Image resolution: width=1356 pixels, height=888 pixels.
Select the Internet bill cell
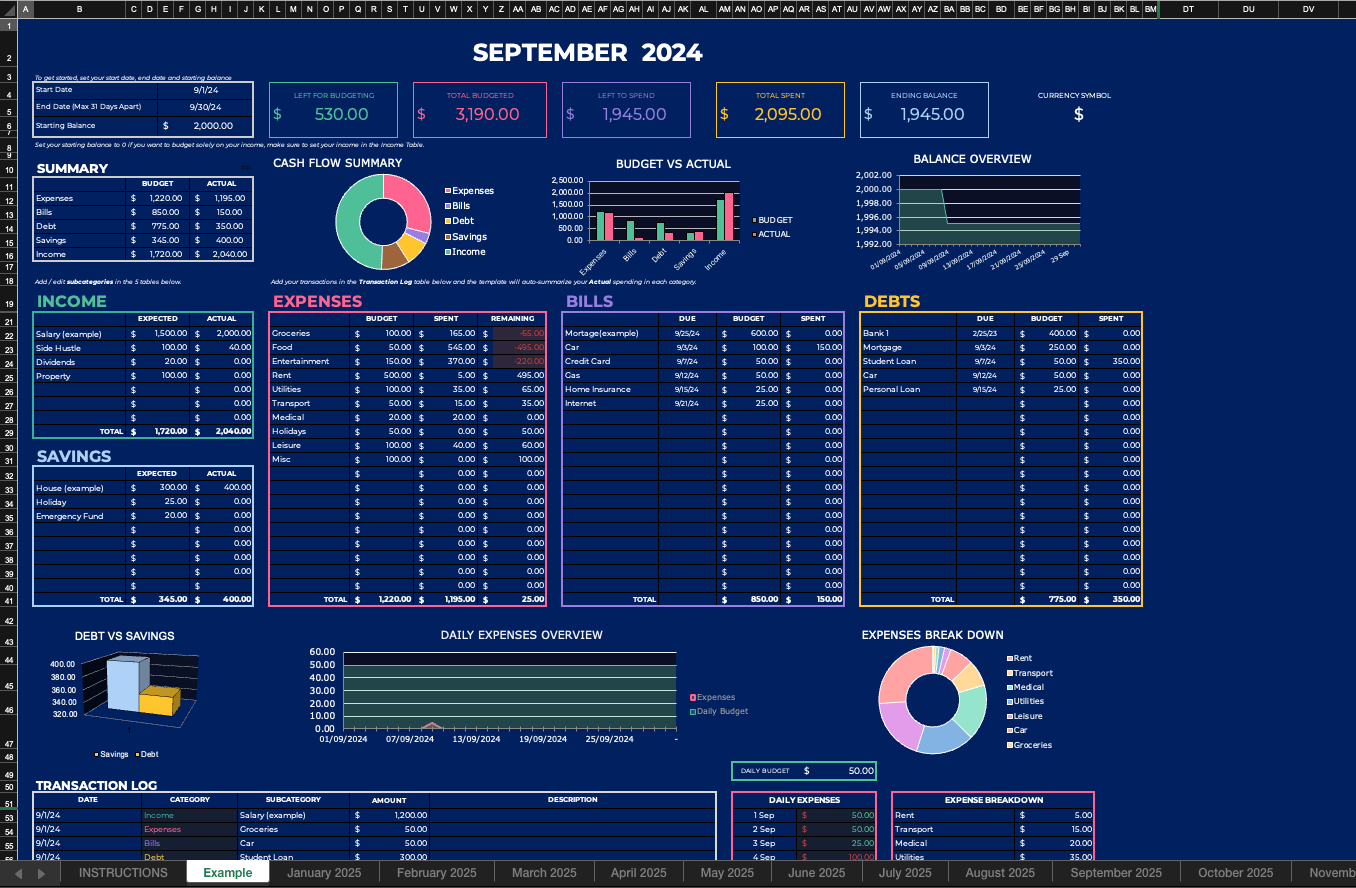pyautogui.click(x=610, y=403)
